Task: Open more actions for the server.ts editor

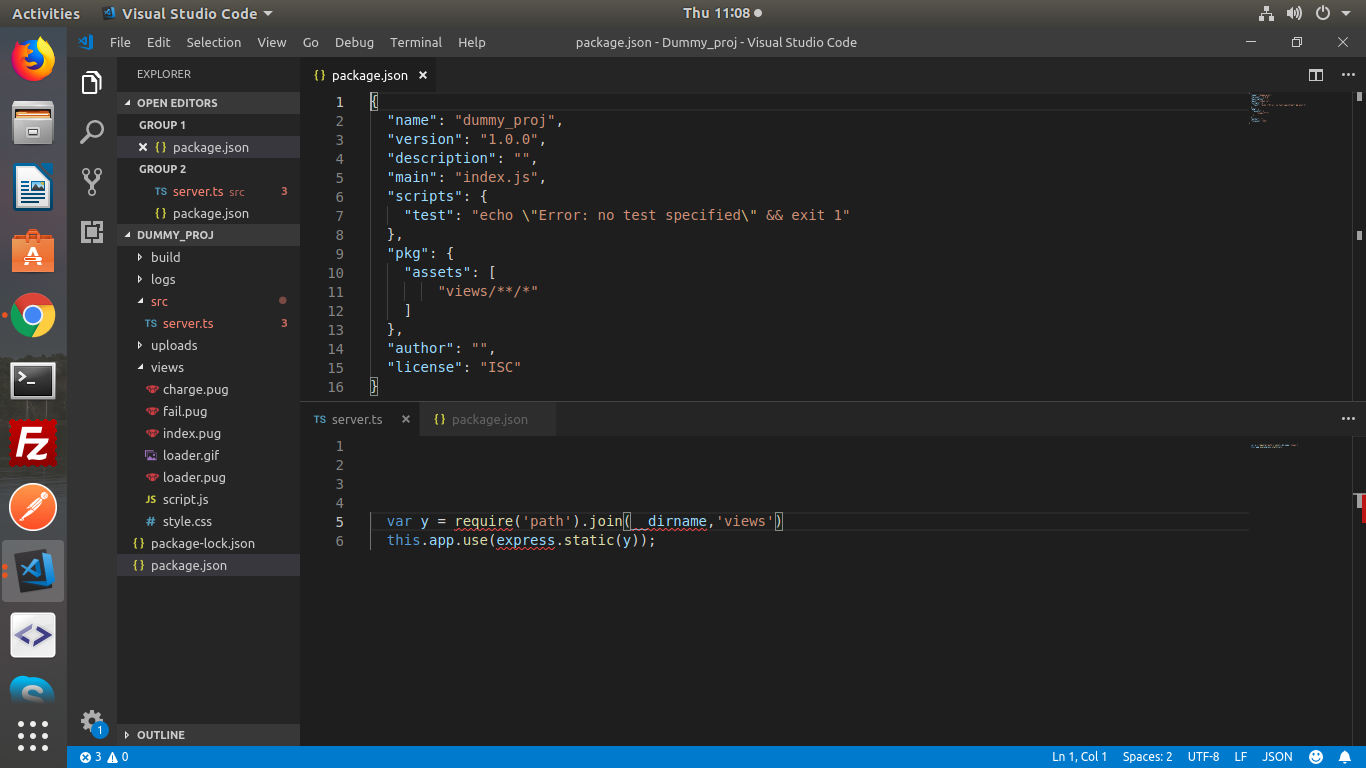Action: 1348,418
